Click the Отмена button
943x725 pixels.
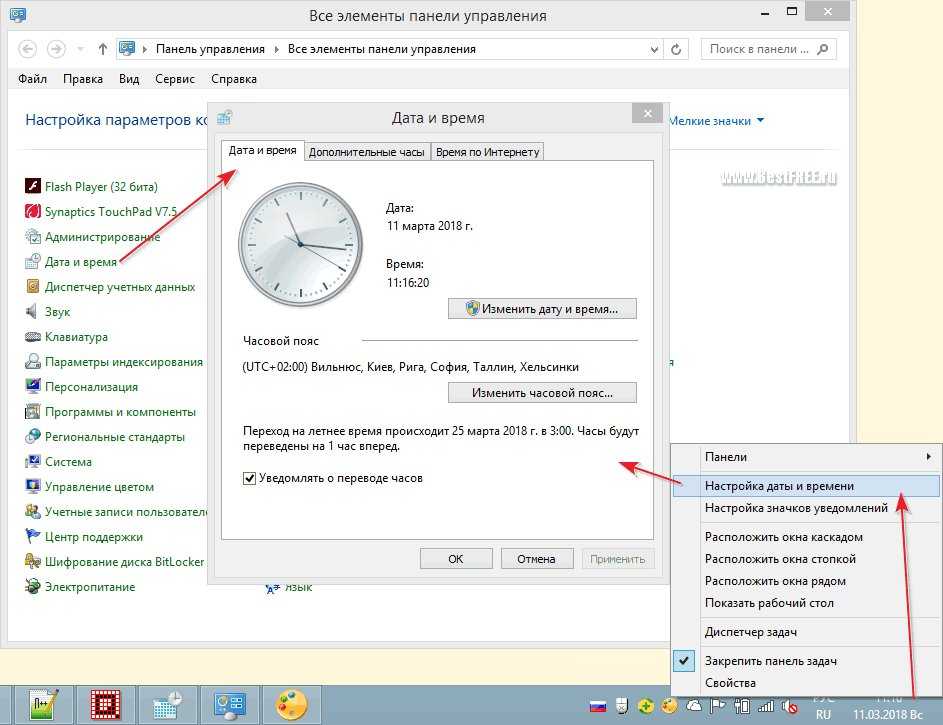536,558
